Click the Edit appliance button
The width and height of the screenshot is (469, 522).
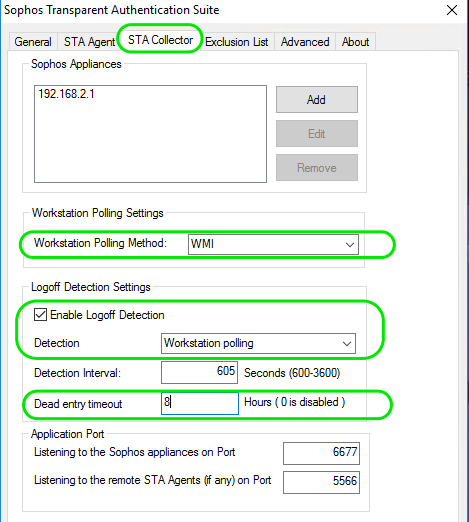click(x=317, y=134)
